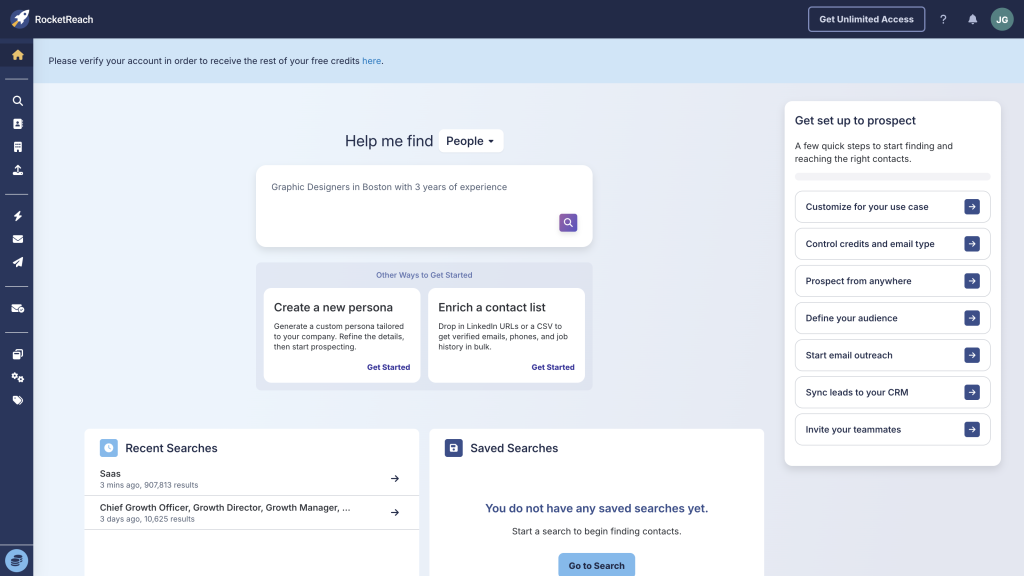This screenshot has width=1024, height=576.
Task: Open the paper plane outreach icon
Action: tap(18, 262)
